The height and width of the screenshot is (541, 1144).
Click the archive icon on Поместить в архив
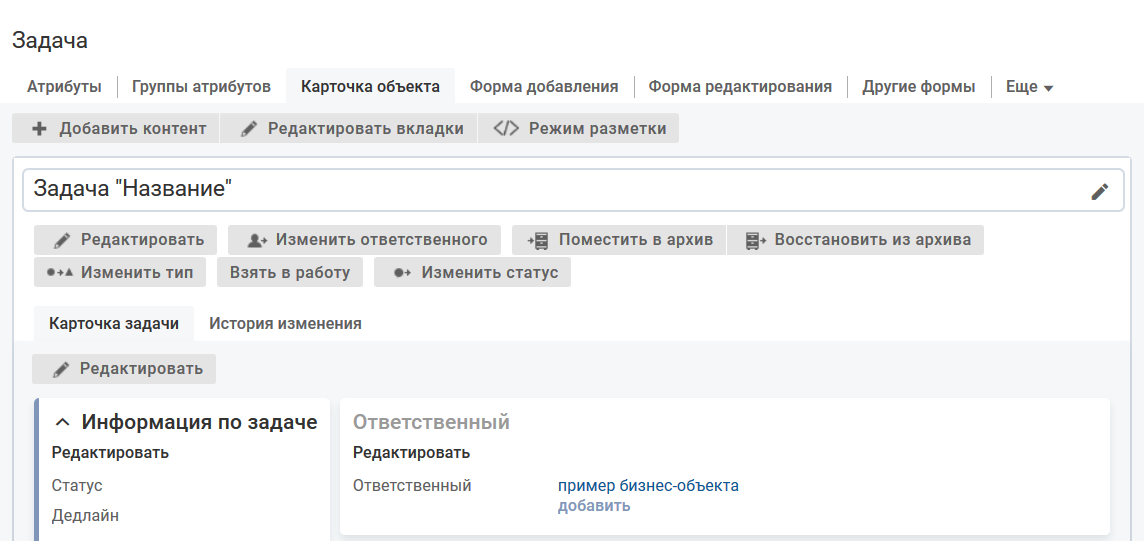click(x=538, y=240)
